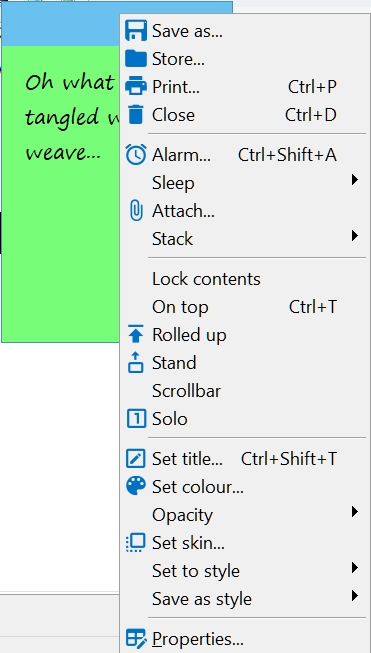Click the folder icon beside Store
Image resolution: width=371 pixels, height=653 pixels.
tap(136, 59)
